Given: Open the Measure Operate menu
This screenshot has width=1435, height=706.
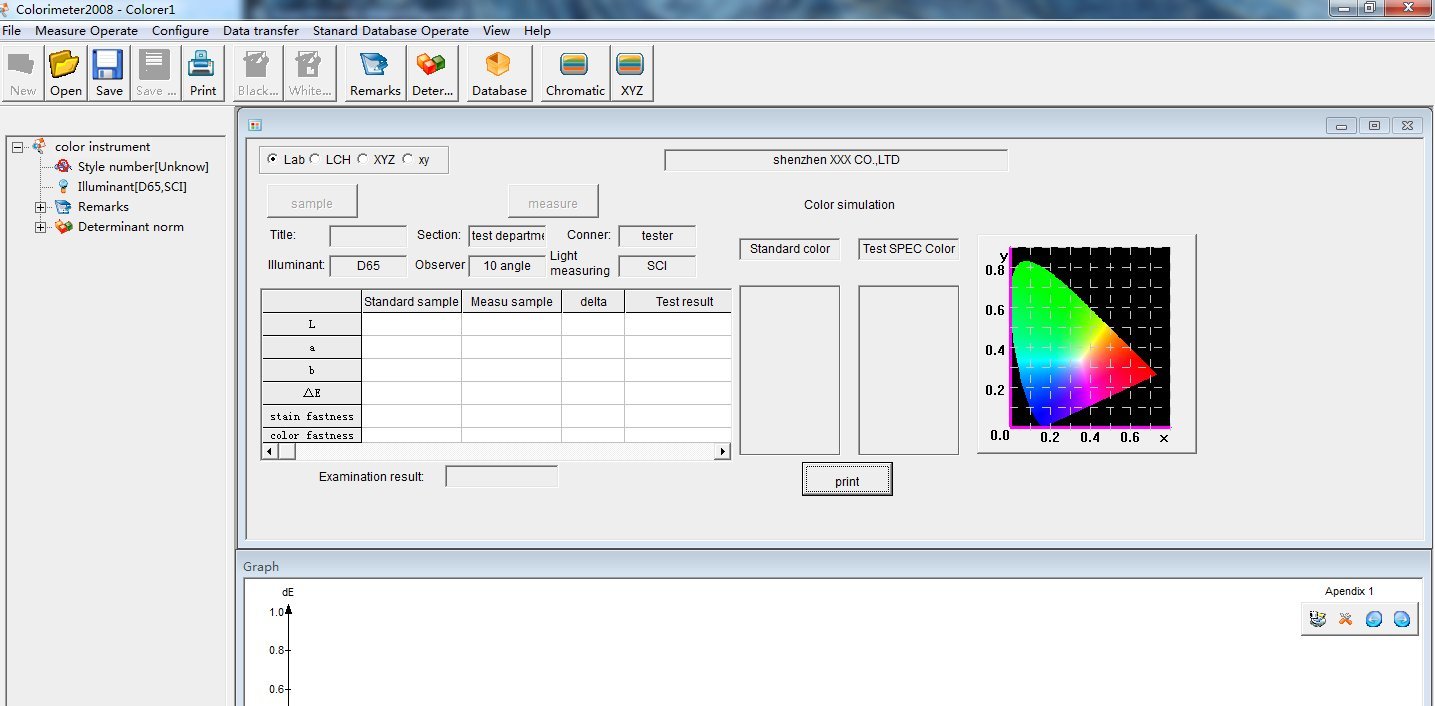Looking at the screenshot, I should 86,30.
